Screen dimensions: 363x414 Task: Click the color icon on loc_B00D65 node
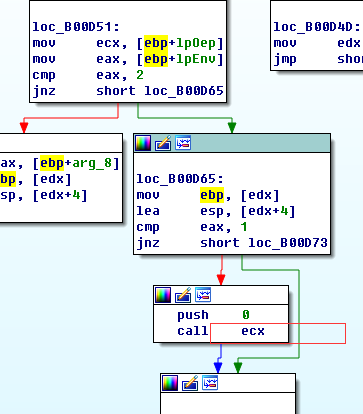coord(143,143)
